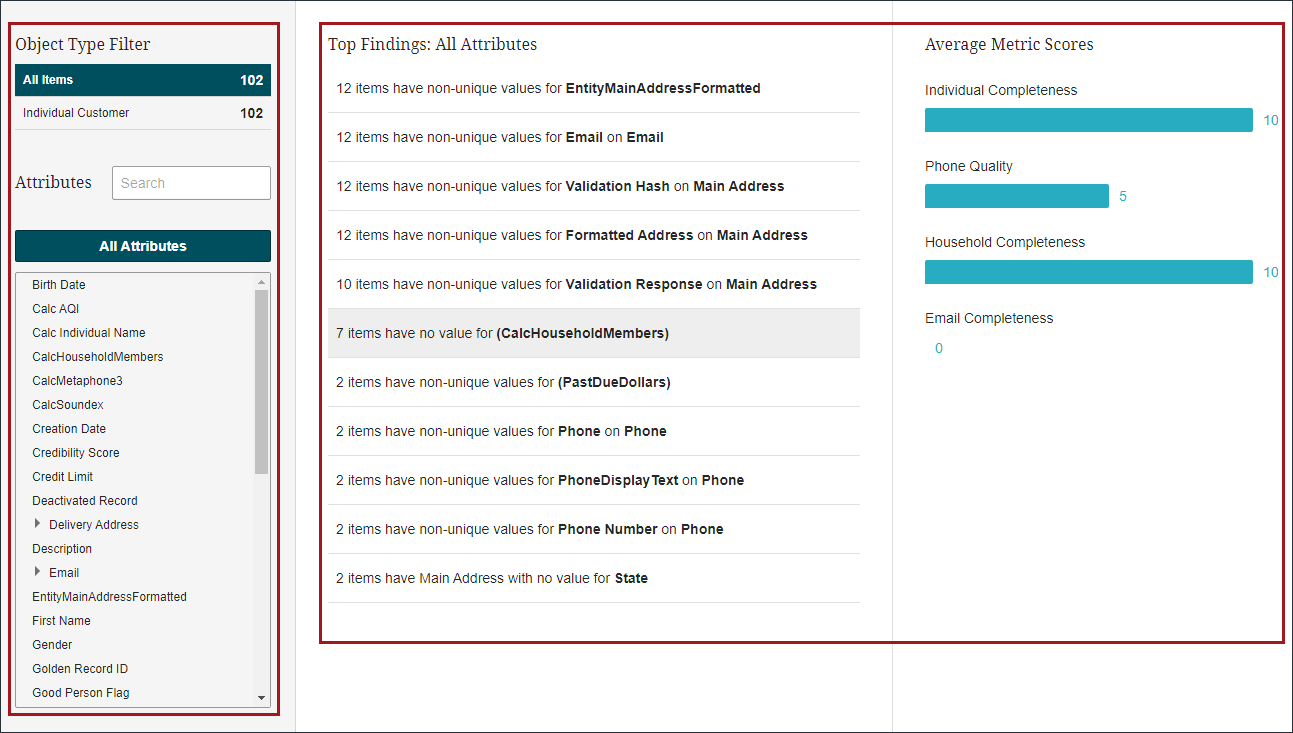The image size is (1293, 733).
Task: Click the Individual Completeness score bar
Action: coord(1088,120)
